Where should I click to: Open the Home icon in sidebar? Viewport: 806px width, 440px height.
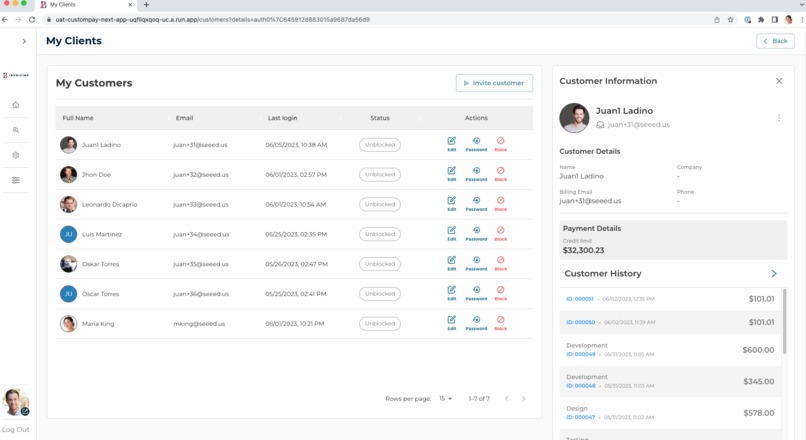click(16, 105)
